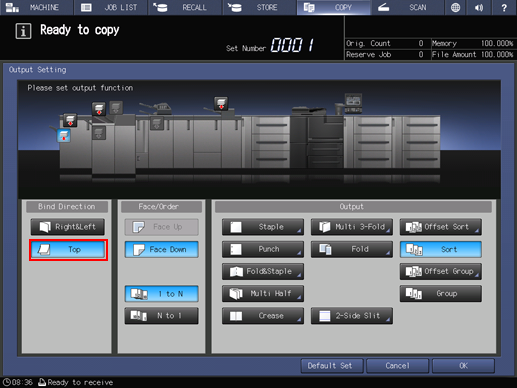Choose Face Down output
Viewport: 517px width, 388px height.
tap(162, 249)
